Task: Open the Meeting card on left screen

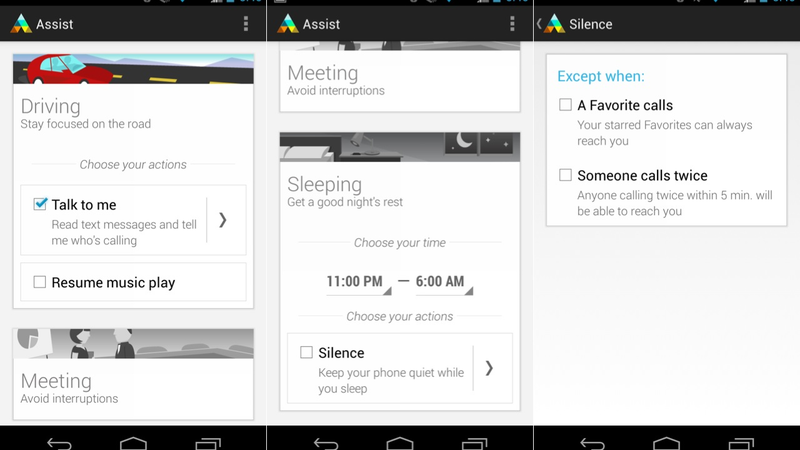Action: [133, 374]
